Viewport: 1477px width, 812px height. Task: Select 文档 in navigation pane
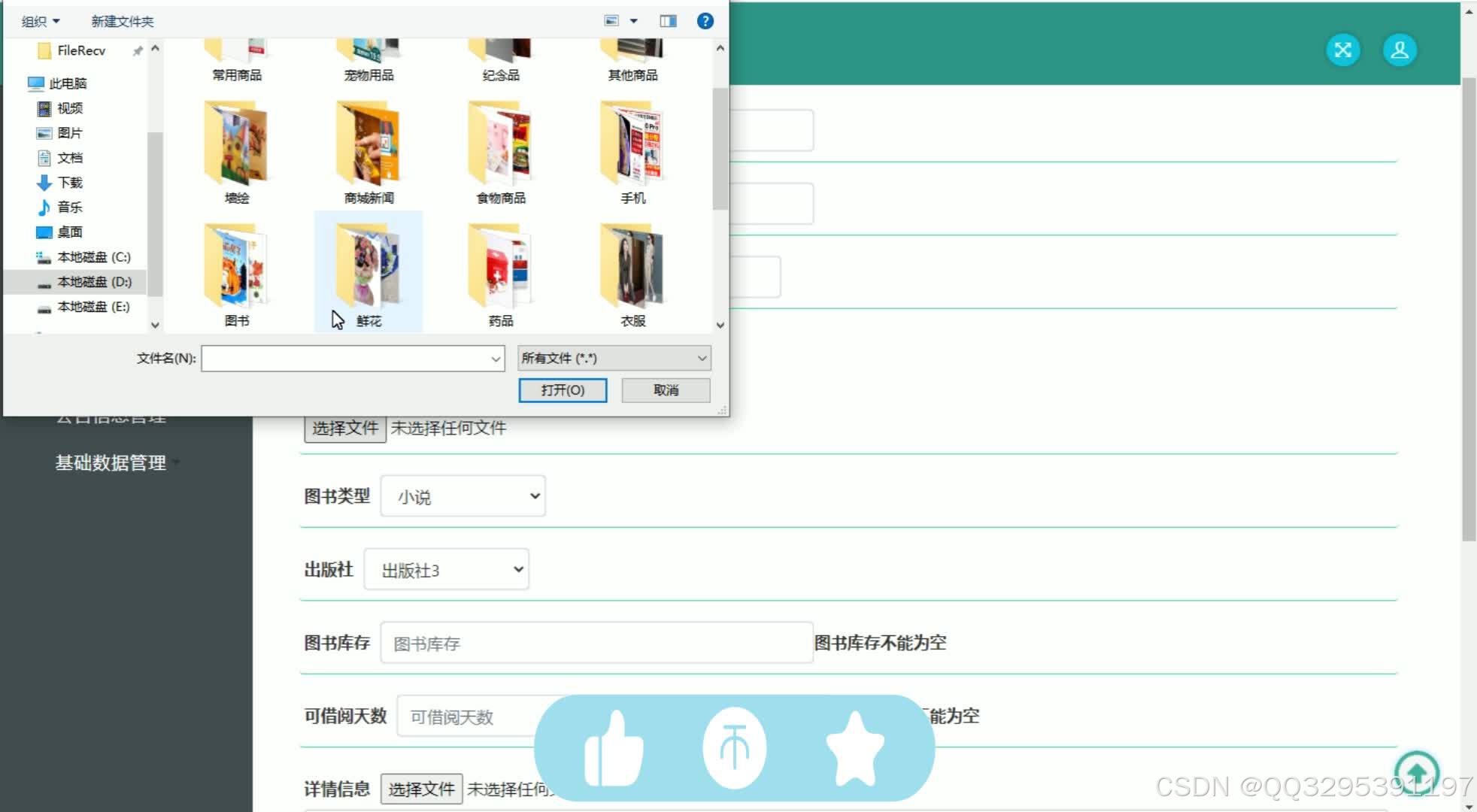point(69,158)
